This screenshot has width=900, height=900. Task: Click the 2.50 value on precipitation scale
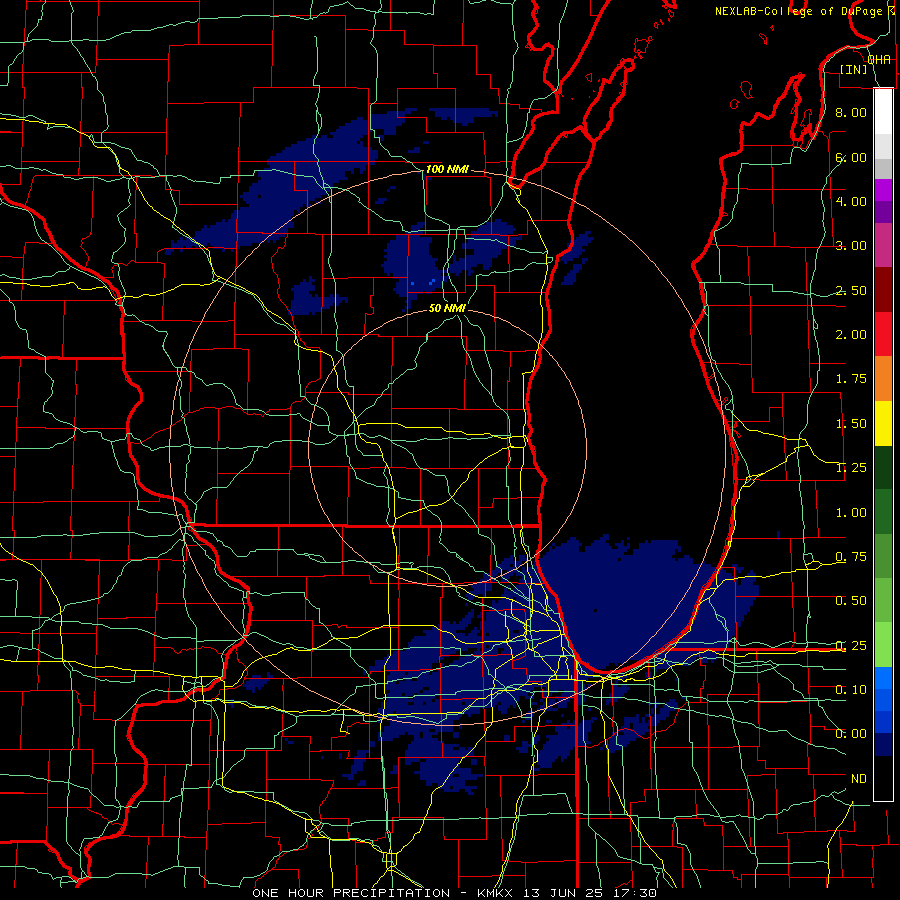[x=851, y=290]
